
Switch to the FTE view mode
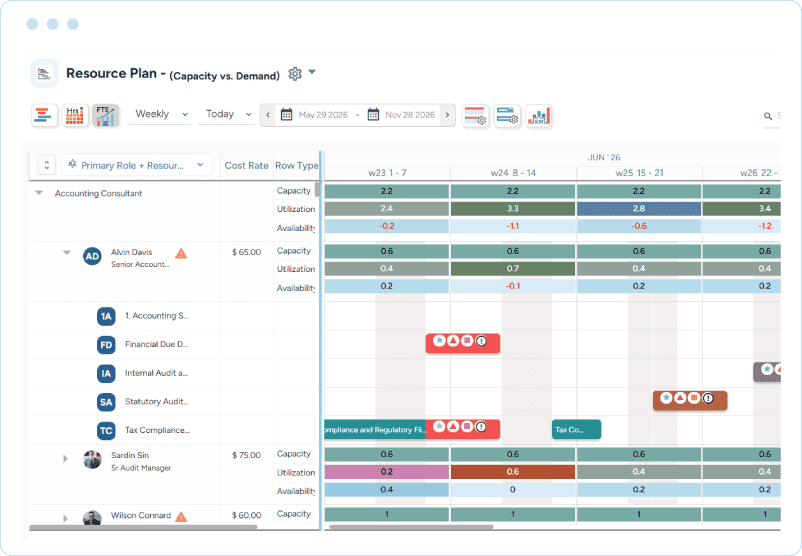point(105,115)
